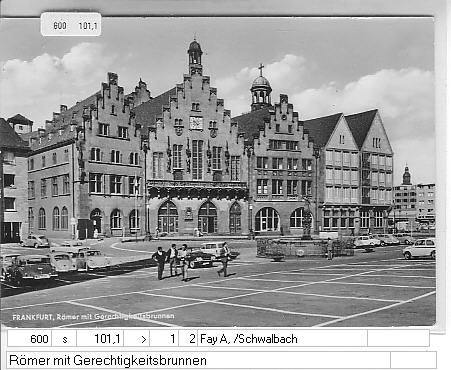Click the white 600 101,1 label sticker

(x=71, y=25)
